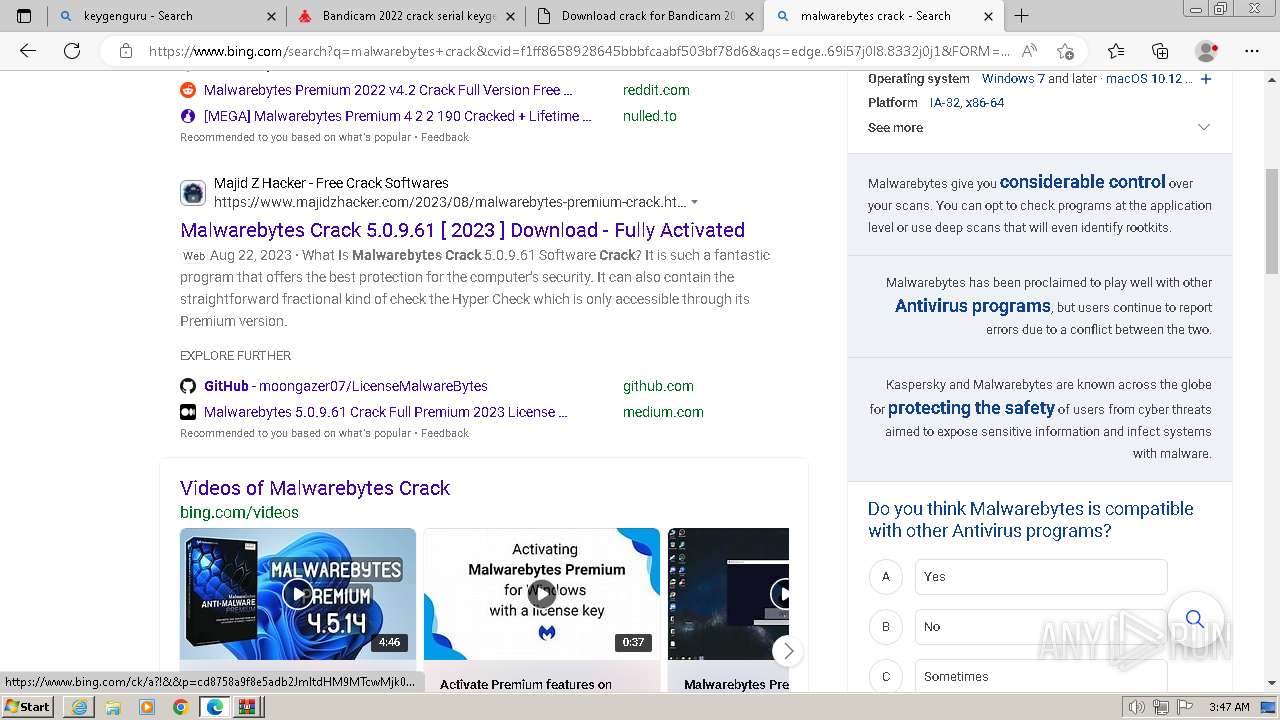Open the Favorites list icon
Viewport: 1280px width, 720px height.
[1116, 51]
